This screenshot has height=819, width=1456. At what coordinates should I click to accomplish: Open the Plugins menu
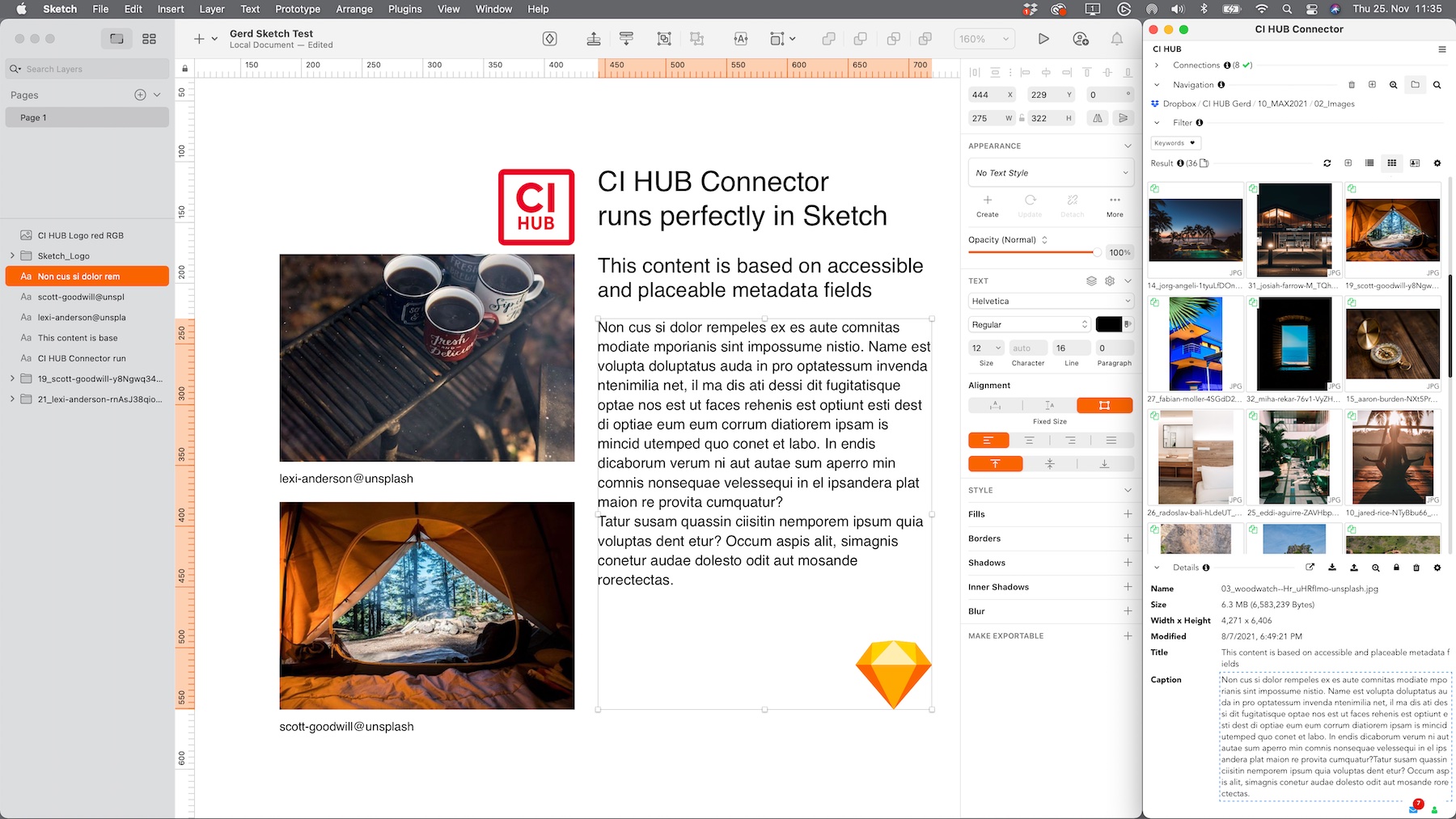click(x=405, y=9)
